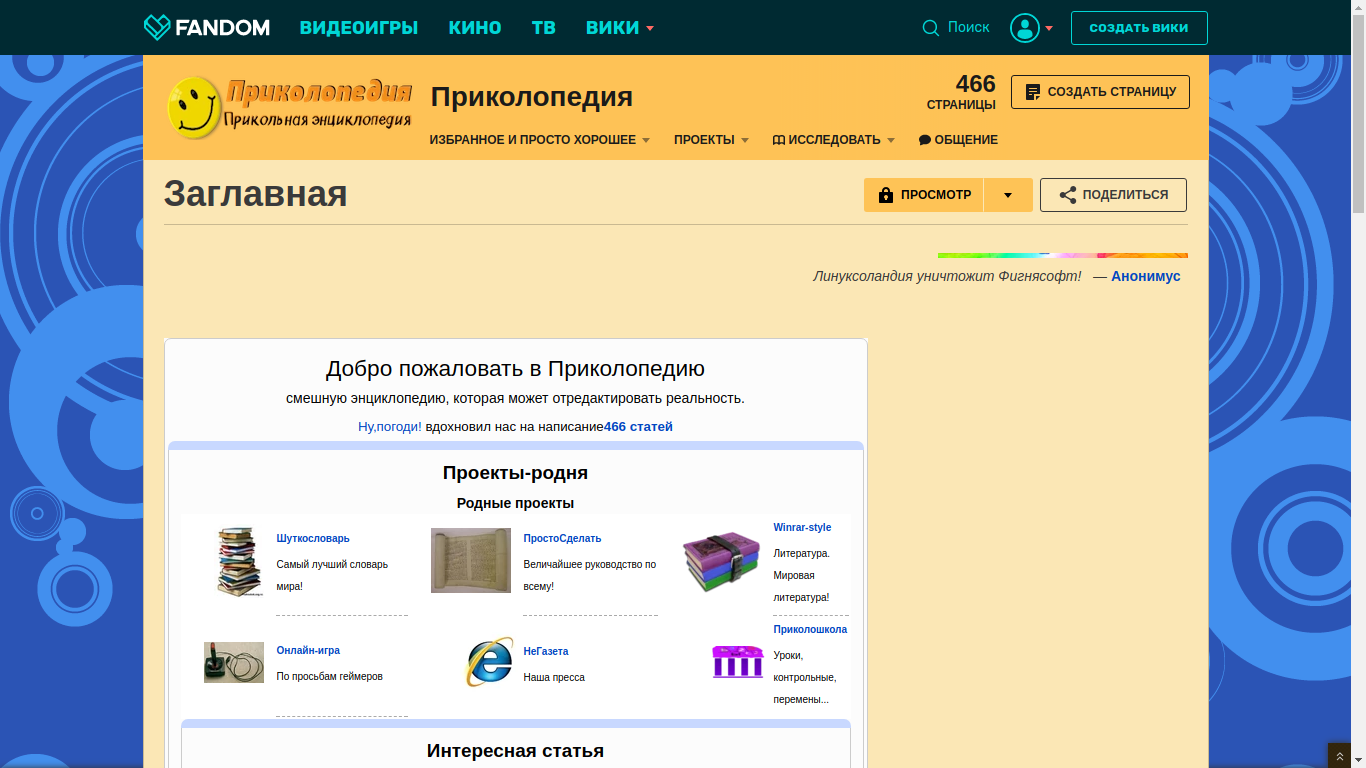This screenshot has width=1366, height=768.
Task: Click the Проекты-родня heading
Action: tap(515, 472)
